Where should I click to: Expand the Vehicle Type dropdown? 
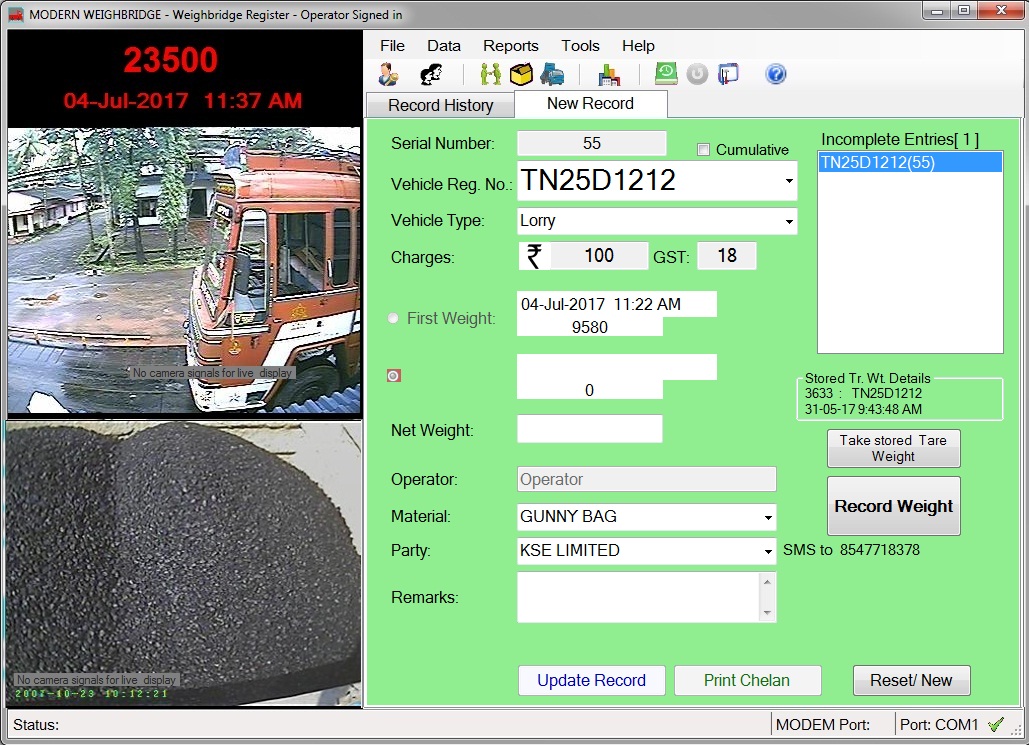click(789, 221)
